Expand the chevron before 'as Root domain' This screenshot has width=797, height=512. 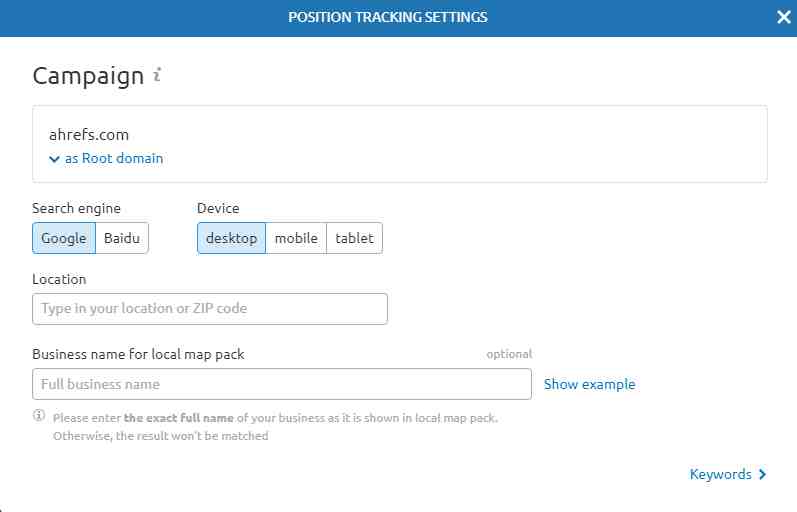tap(54, 159)
